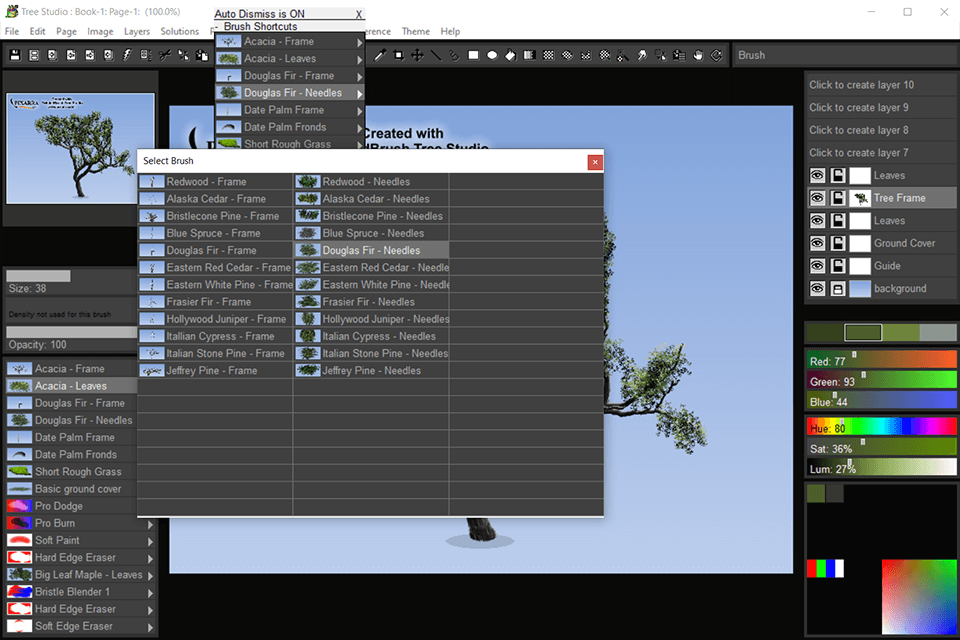Screen dimensions: 960x640
Task: Click the tree preview thumbnail
Action: 80,148
